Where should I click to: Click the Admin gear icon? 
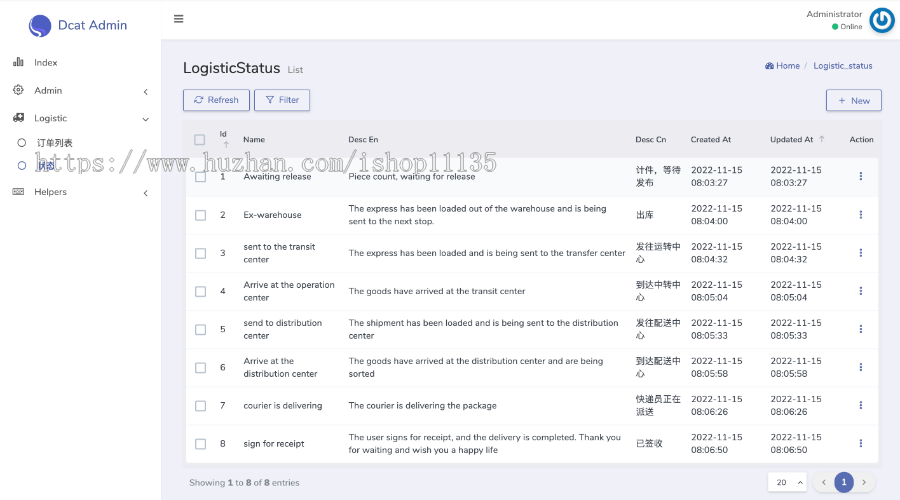tap(18, 90)
